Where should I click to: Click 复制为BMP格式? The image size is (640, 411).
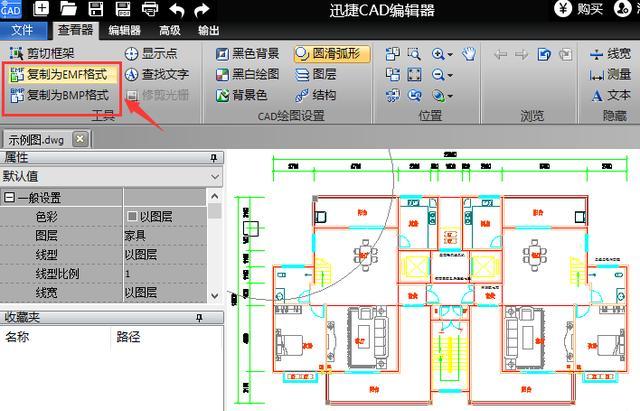pos(60,95)
